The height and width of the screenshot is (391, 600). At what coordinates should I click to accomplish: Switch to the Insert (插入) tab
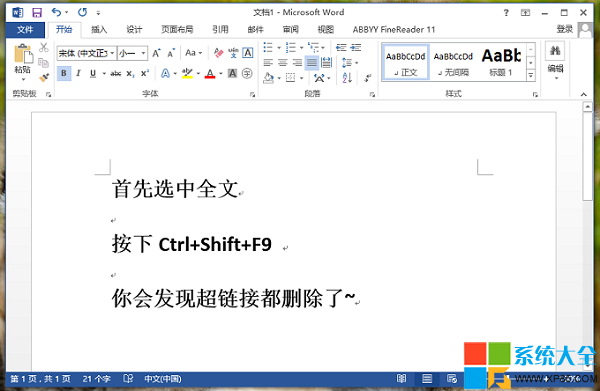pos(99,29)
